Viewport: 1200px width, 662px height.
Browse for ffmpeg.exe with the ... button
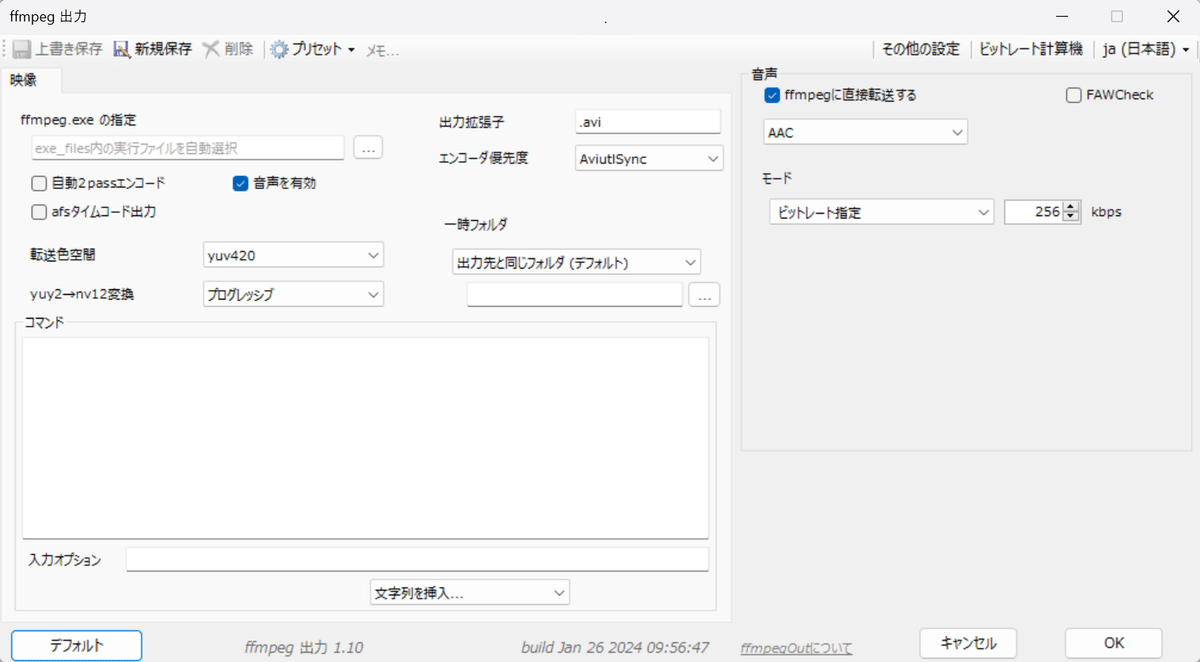(x=369, y=148)
